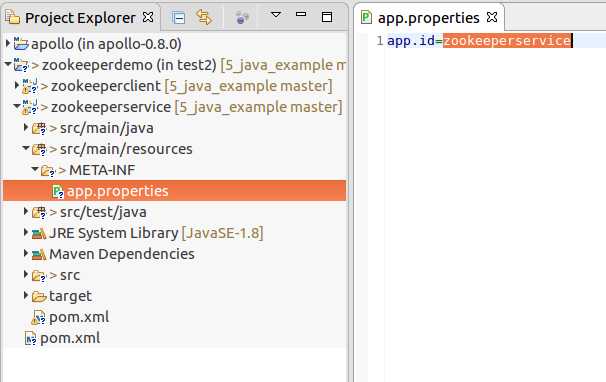This screenshot has width=606, height=382.
Task: Click Collapse All icon in Project Explorer
Action: (x=178, y=18)
